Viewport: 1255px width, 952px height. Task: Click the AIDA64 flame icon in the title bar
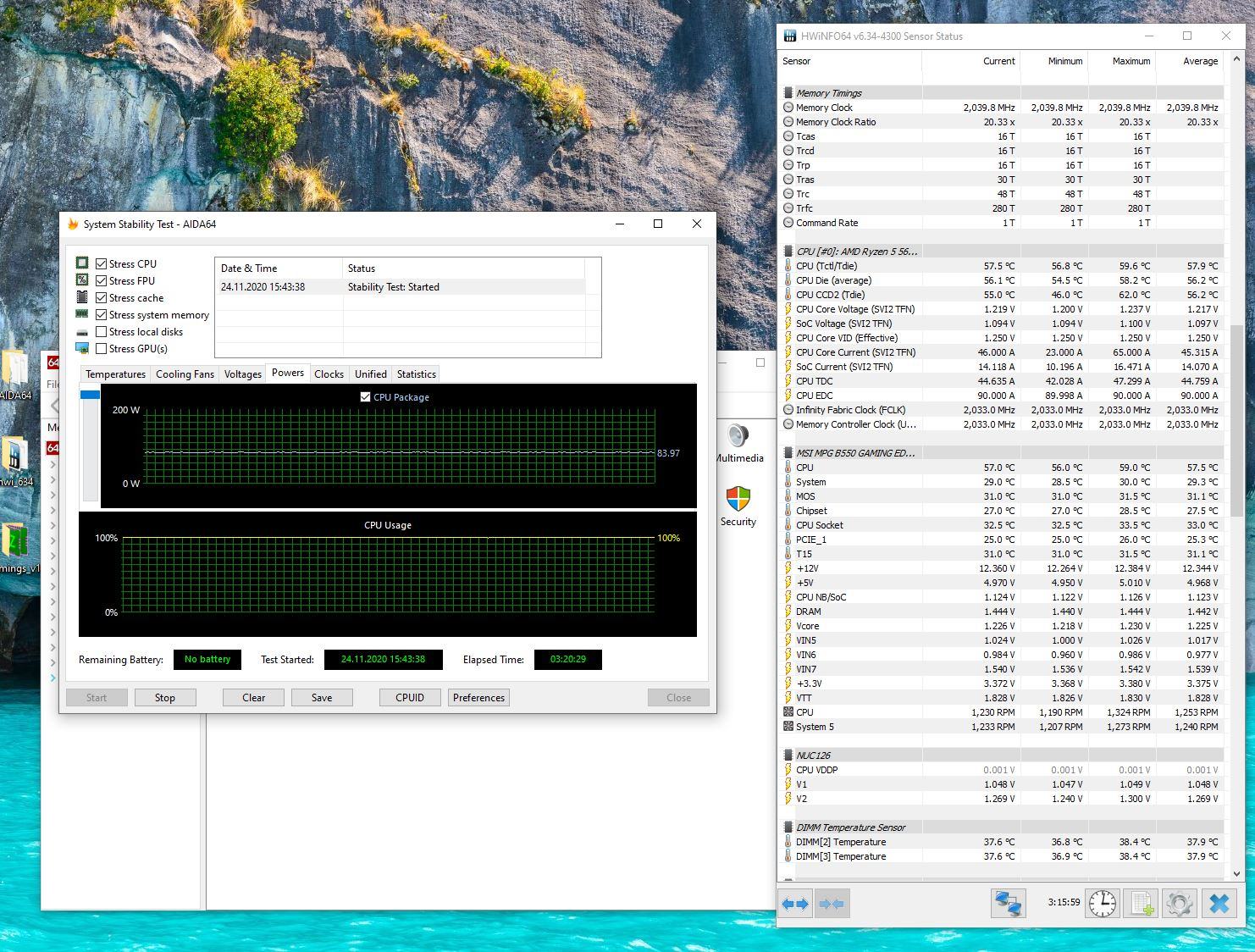(73, 224)
